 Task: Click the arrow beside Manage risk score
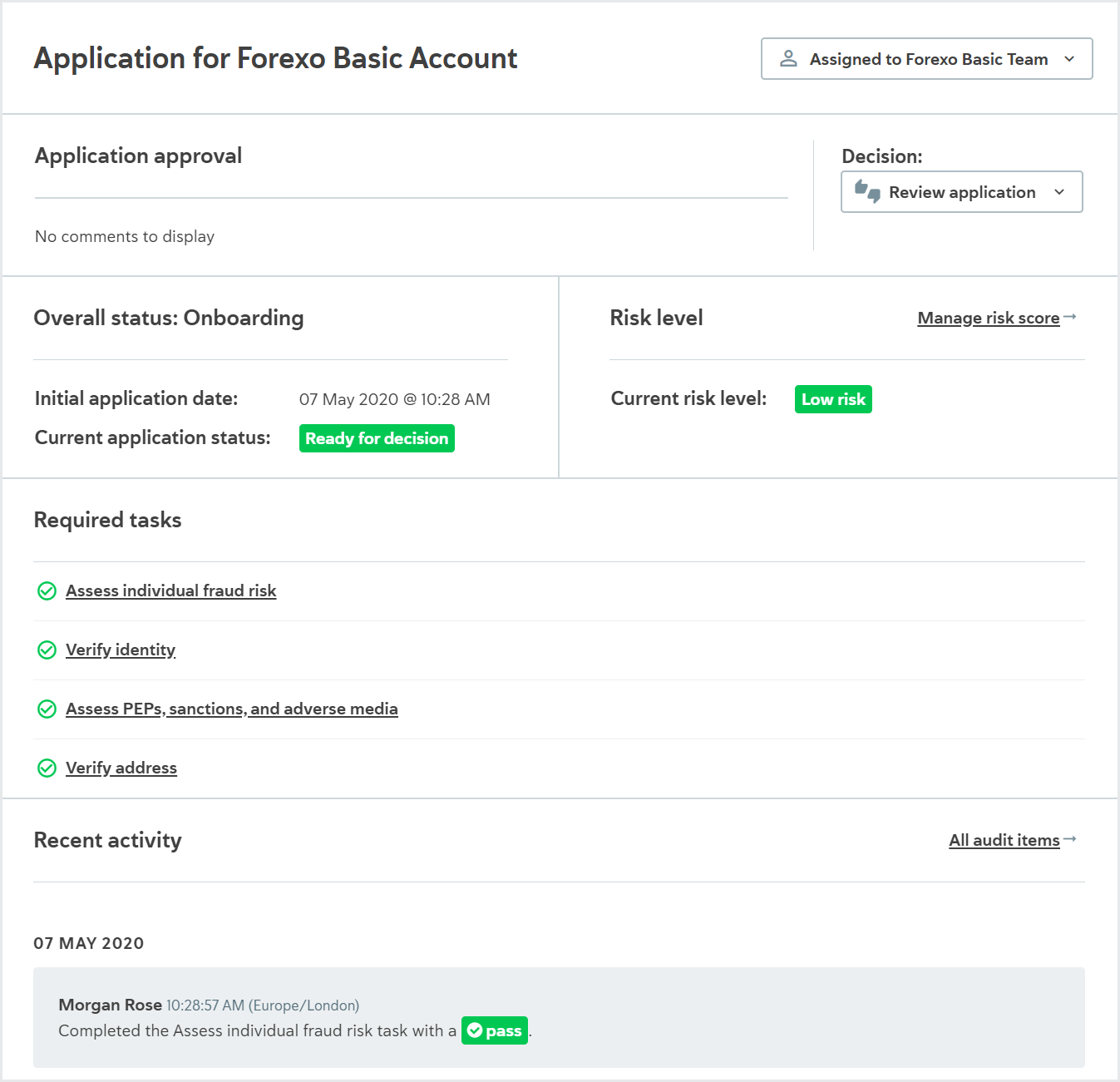click(1070, 317)
